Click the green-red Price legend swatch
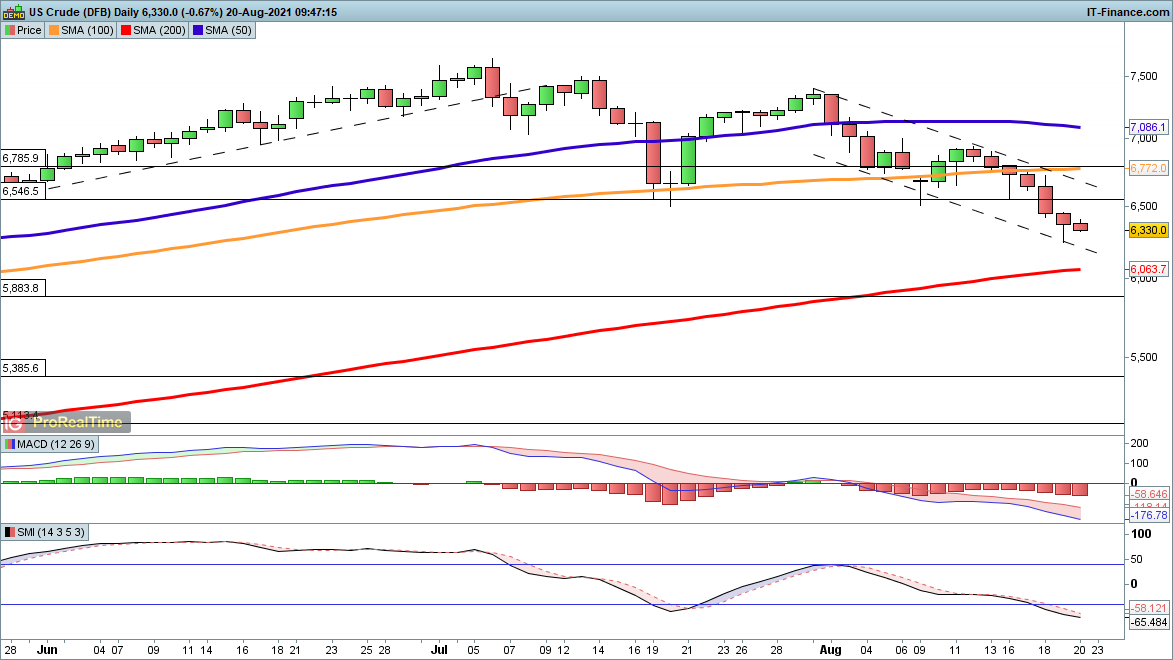 [10, 30]
